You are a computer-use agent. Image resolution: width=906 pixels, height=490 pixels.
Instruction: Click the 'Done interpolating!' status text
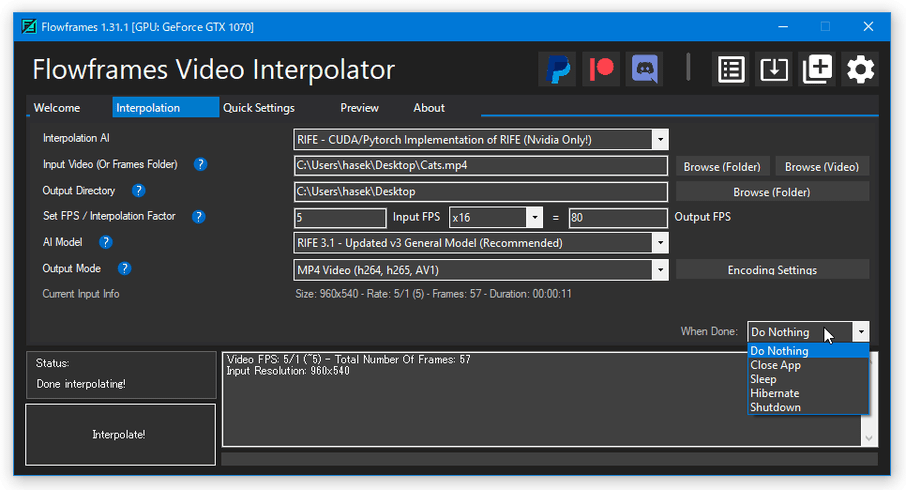(81, 384)
